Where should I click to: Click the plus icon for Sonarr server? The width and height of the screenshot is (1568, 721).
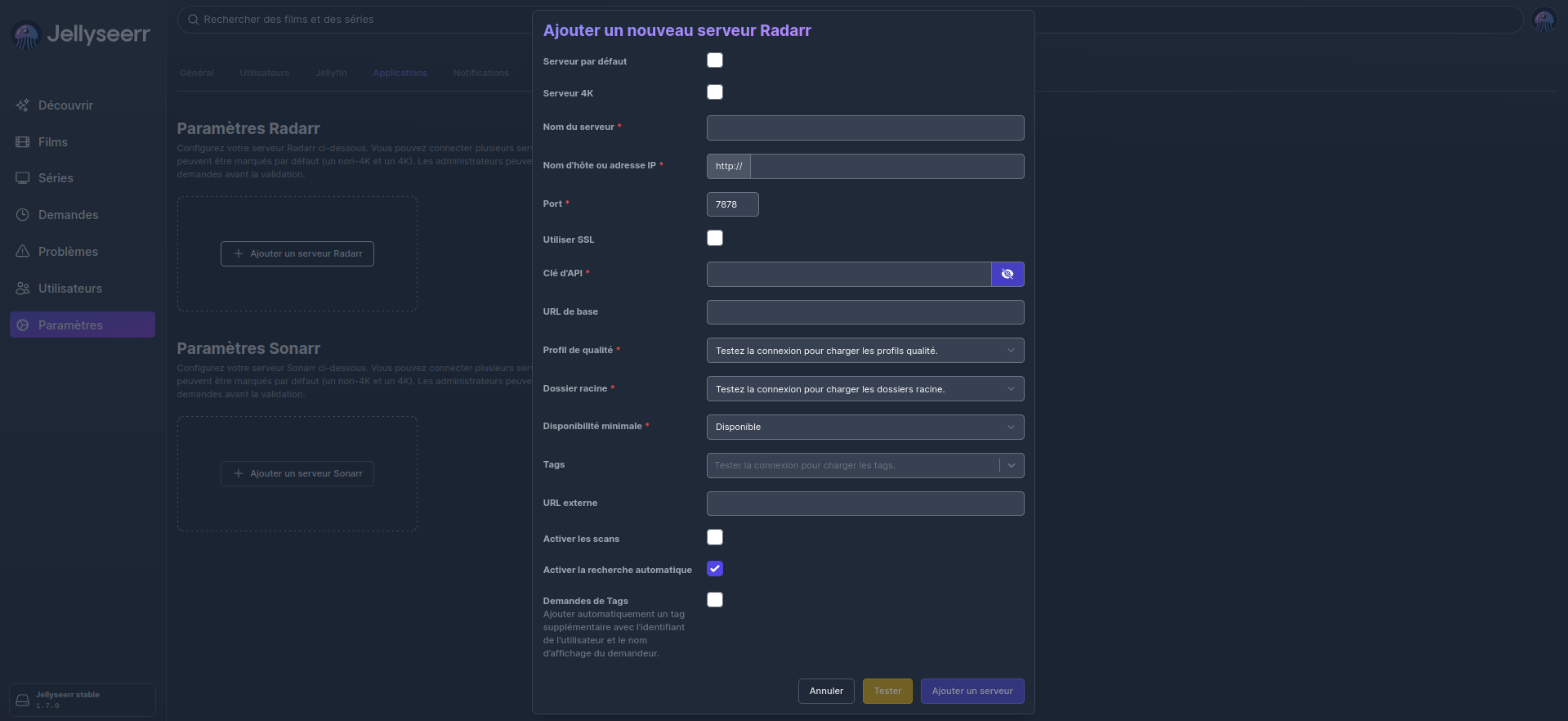[x=239, y=474]
